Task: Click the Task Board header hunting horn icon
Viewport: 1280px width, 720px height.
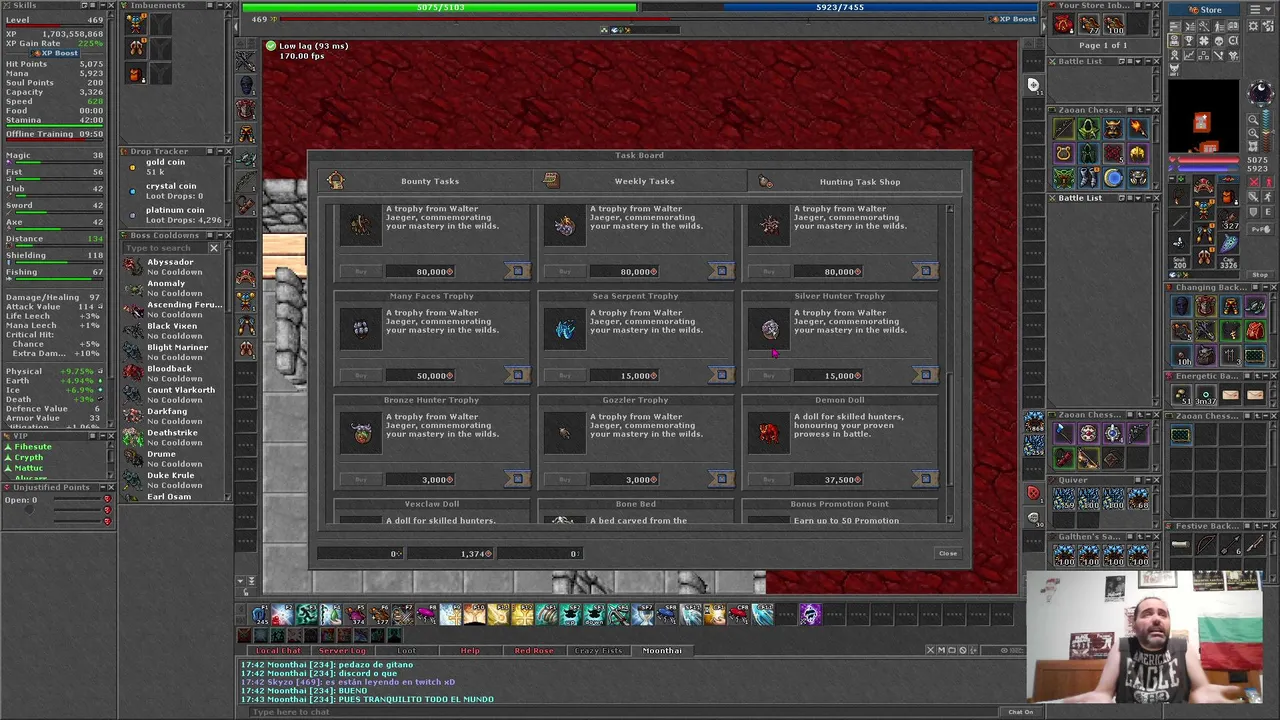Action: [x=335, y=181]
